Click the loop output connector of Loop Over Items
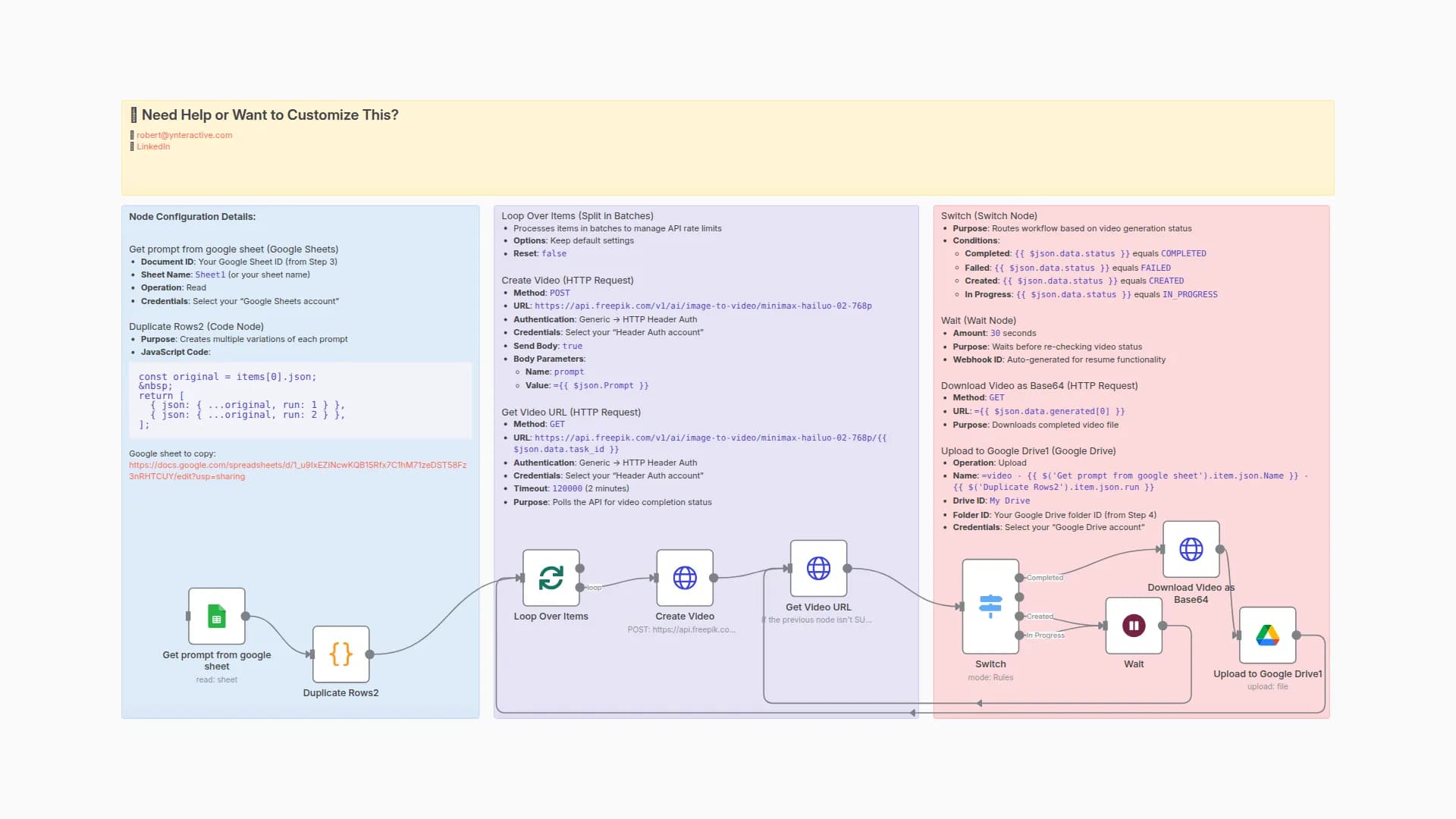The height and width of the screenshot is (819, 1456). [580, 588]
